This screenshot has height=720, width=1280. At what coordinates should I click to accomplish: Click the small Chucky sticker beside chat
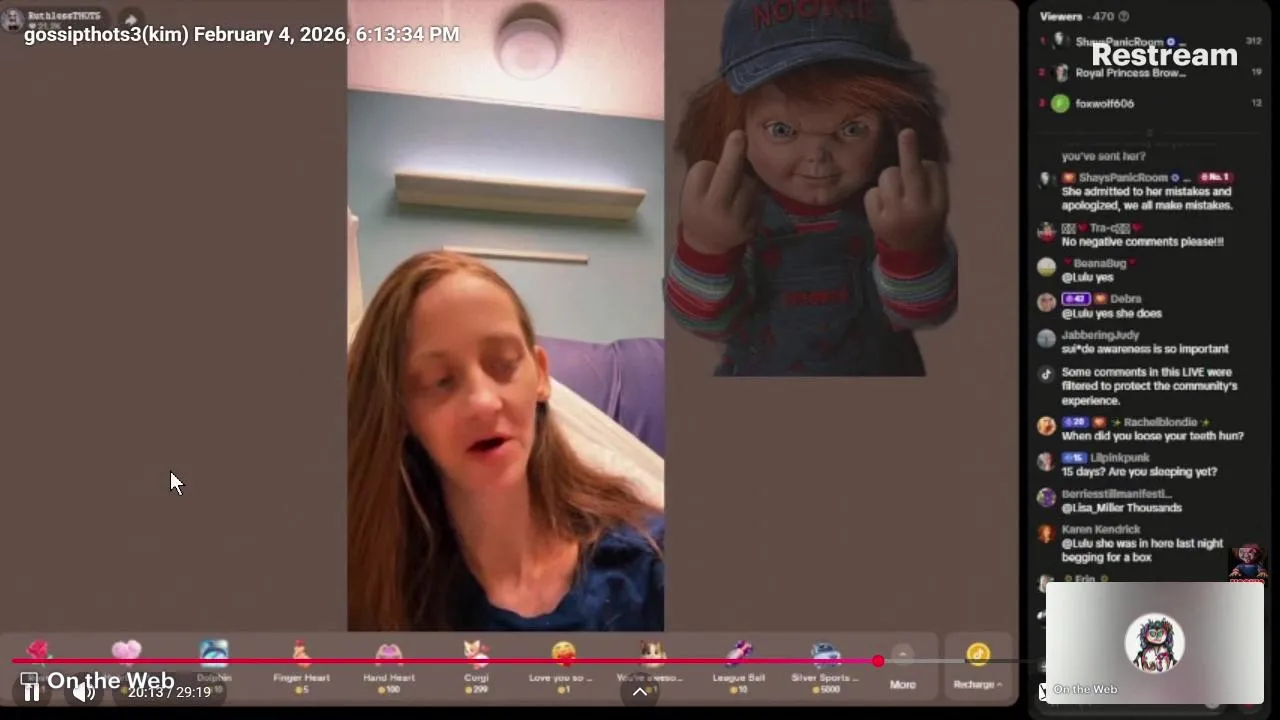click(1247, 565)
